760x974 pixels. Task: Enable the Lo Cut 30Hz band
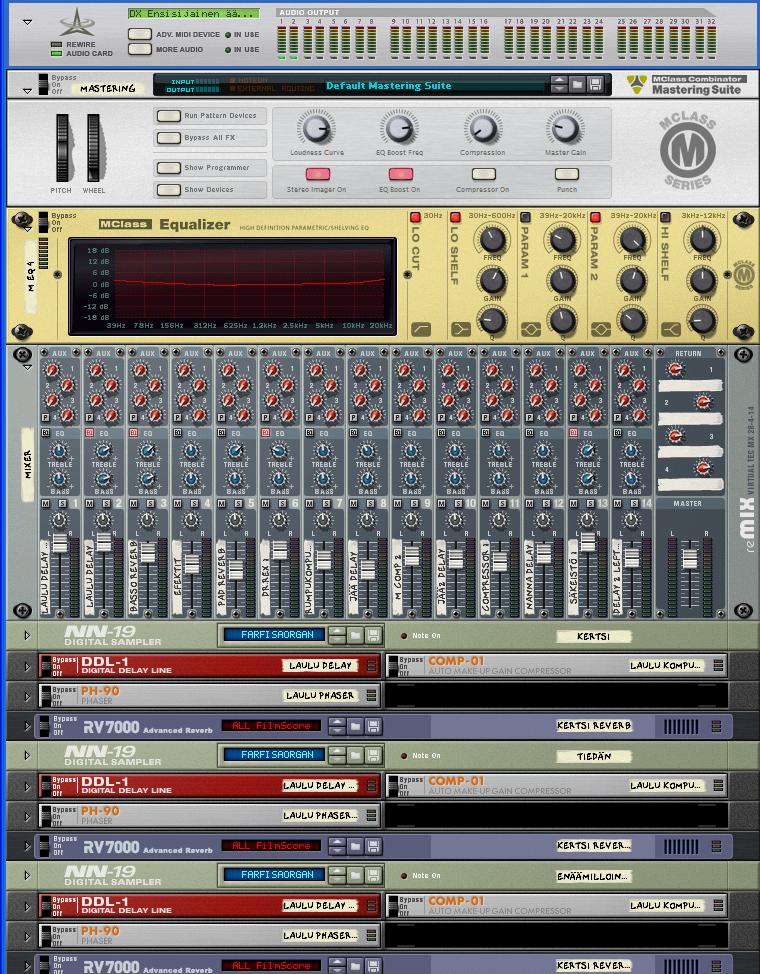tap(415, 217)
